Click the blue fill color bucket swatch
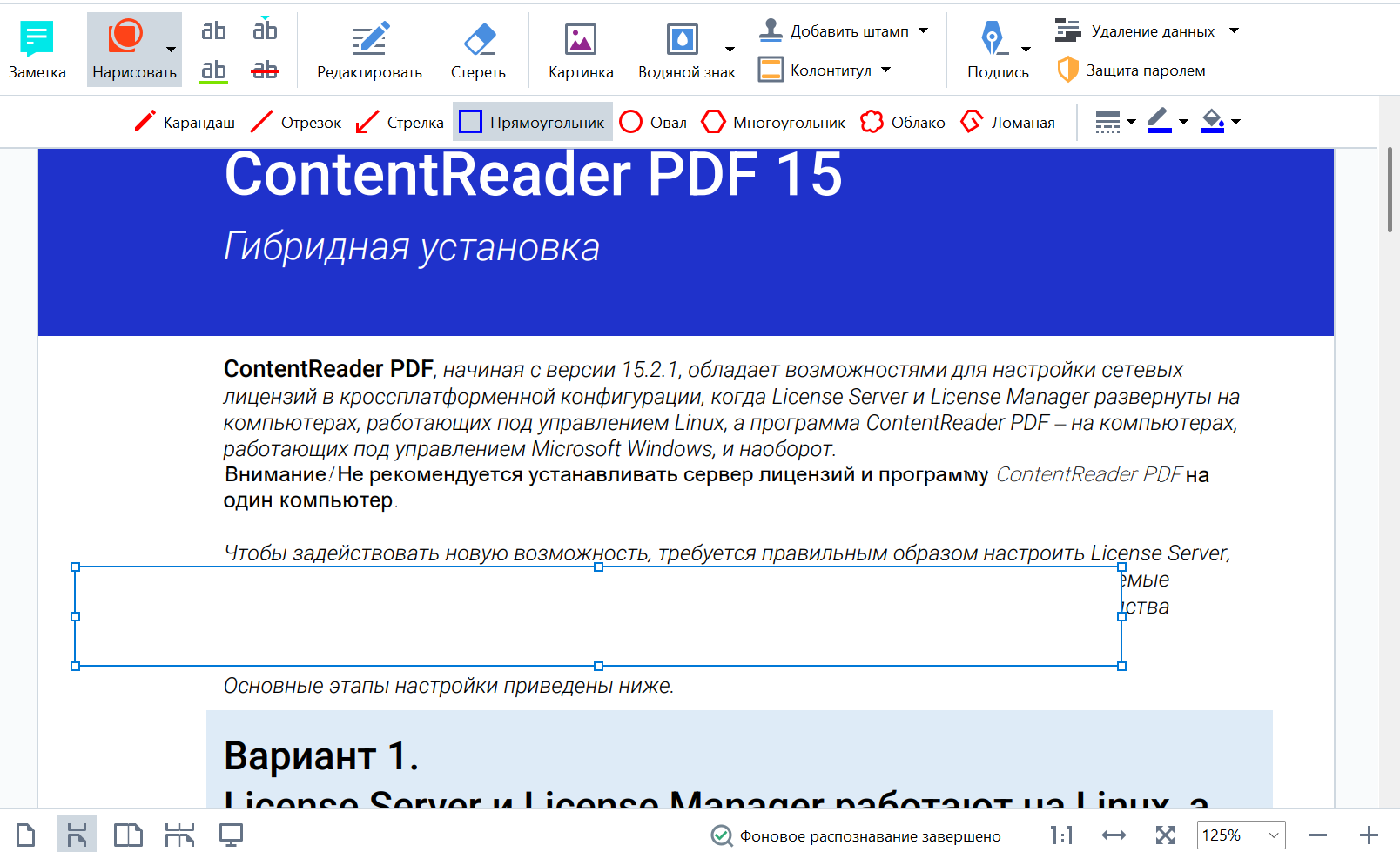 click(1212, 122)
